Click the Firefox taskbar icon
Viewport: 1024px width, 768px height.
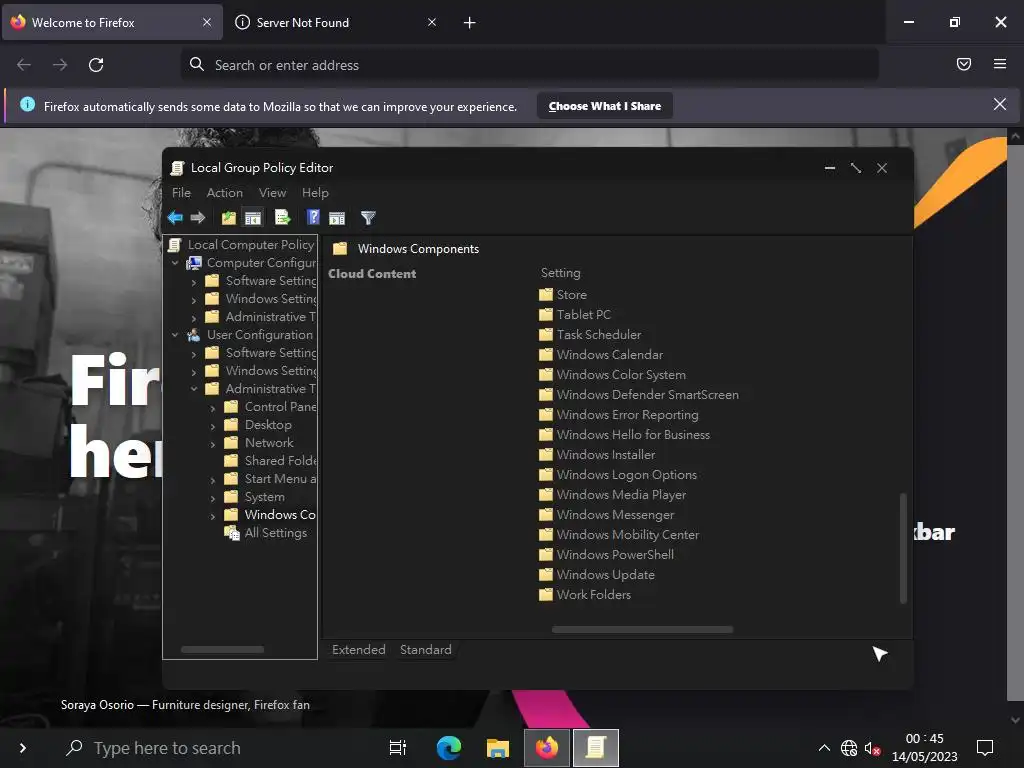click(x=547, y=747)
